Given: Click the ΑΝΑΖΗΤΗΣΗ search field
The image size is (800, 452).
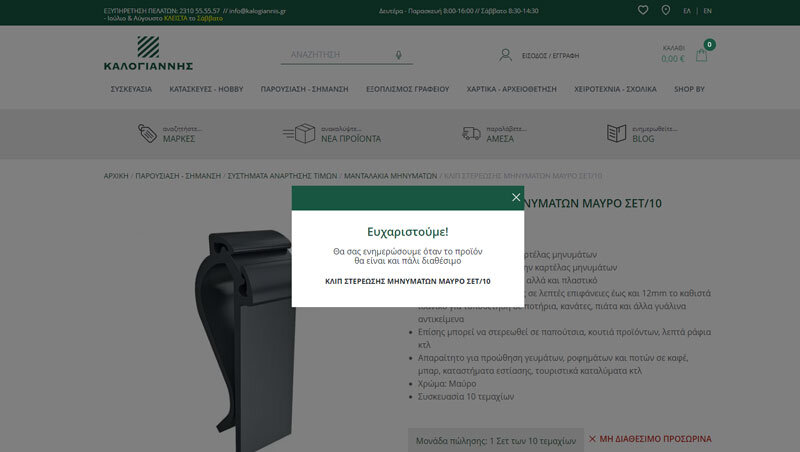Looking at the screenshot, I should (335, 55).
